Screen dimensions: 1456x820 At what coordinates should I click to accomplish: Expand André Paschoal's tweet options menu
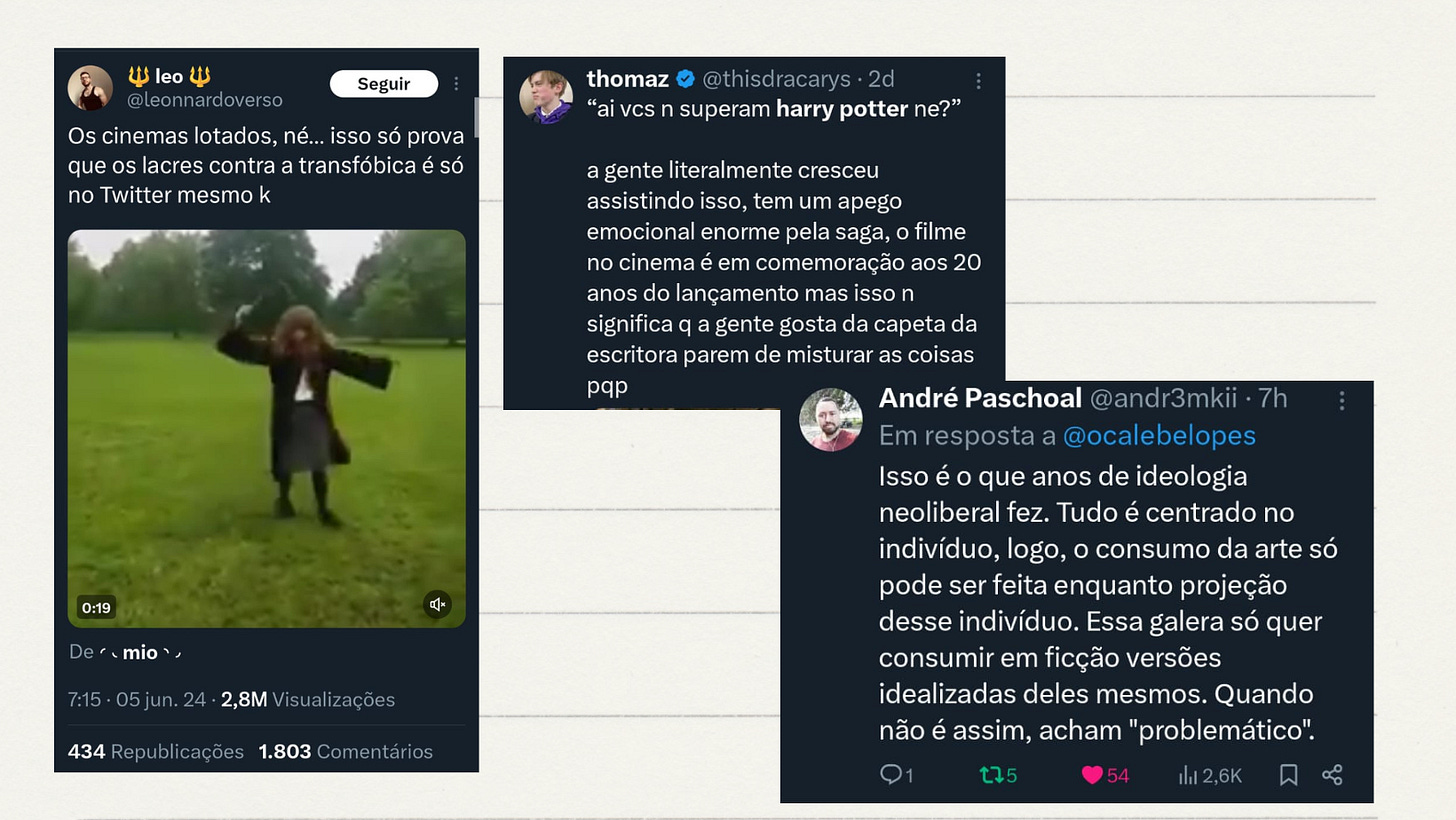tap(1342, 400)
